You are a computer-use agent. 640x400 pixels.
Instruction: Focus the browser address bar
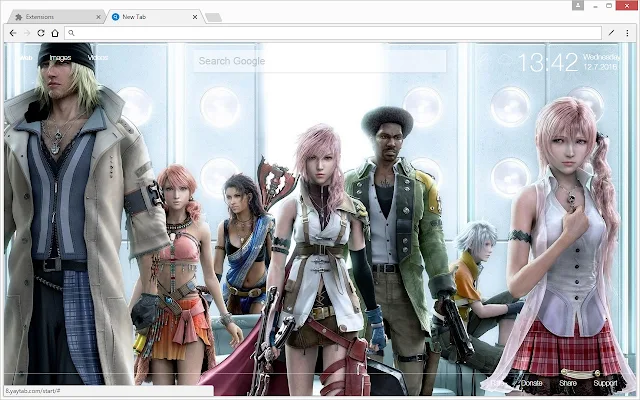(x=333, y=33)
